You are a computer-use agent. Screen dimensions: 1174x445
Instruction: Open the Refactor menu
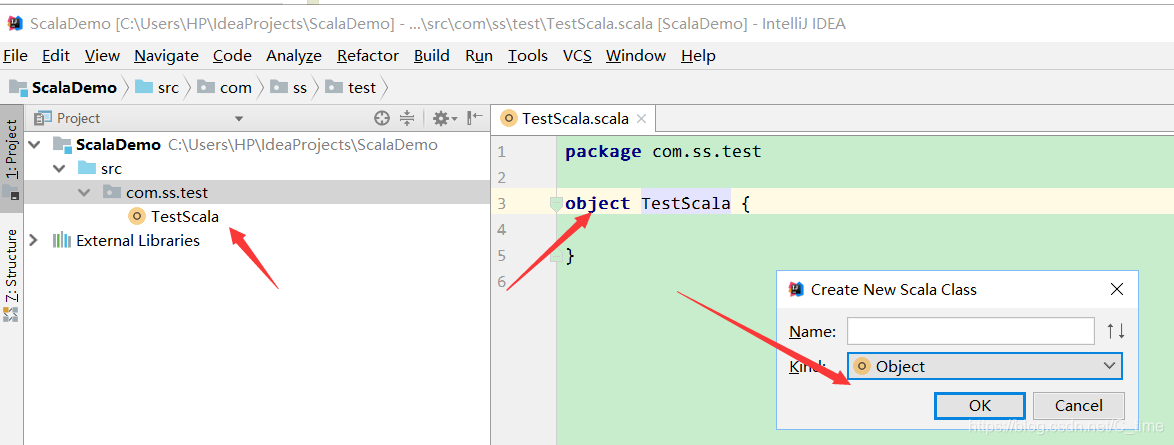tap(368, 55)
